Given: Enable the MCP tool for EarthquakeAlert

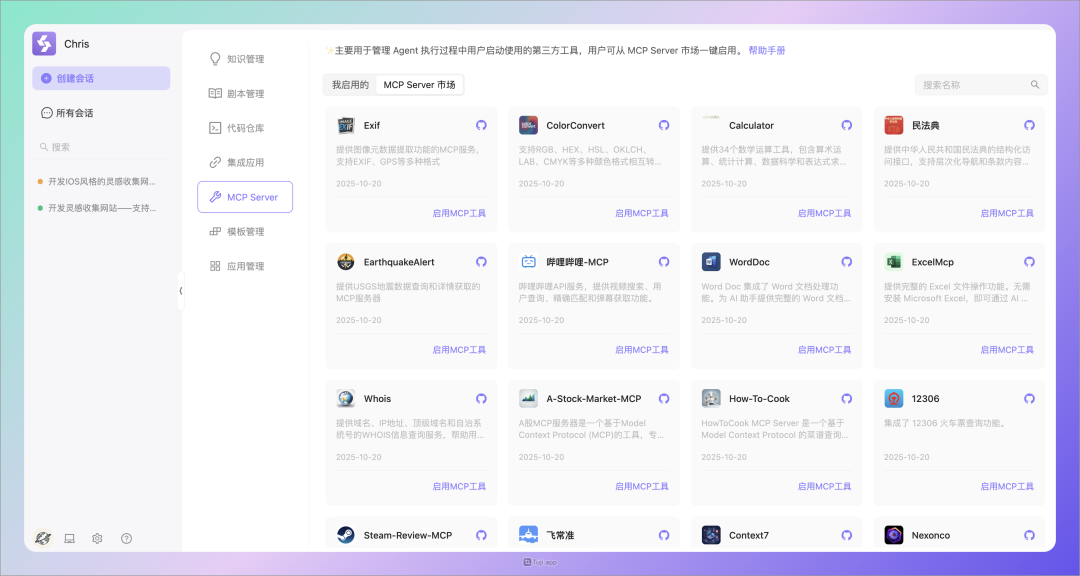Looking at the screenshot, I should 459,350.
